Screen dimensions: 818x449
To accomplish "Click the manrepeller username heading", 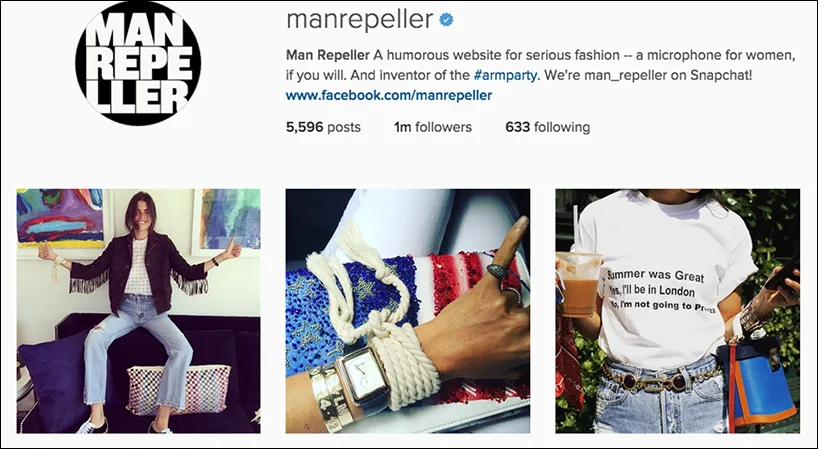I will pos(359,20).
